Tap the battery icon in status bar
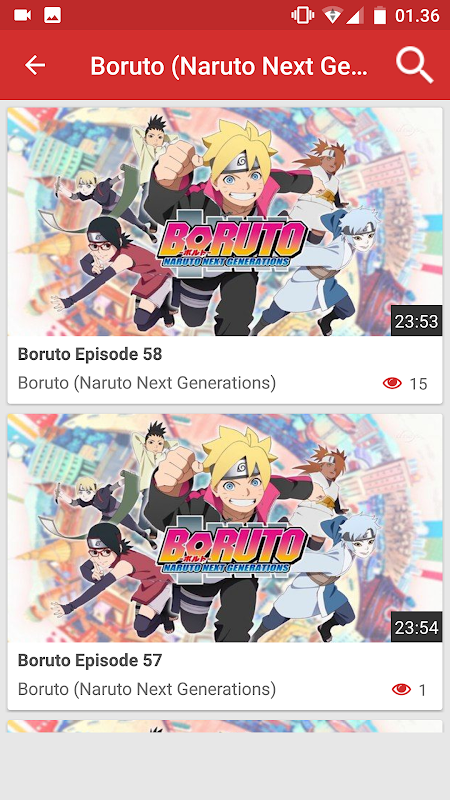Screen dimensions: 450x800 pos(380,15)
